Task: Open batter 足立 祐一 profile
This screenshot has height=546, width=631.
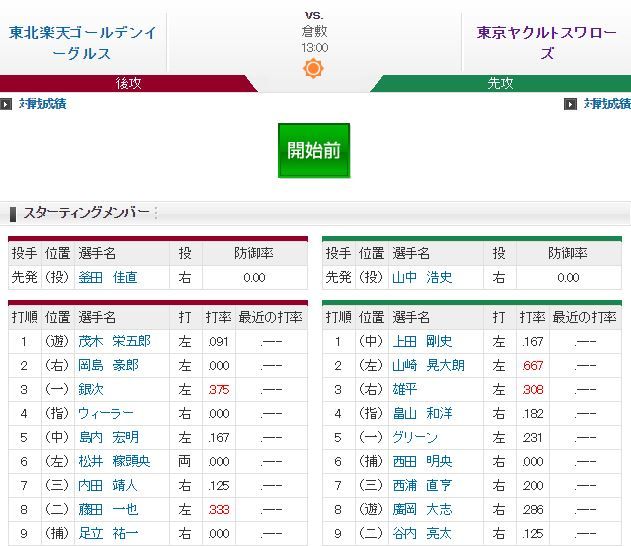Action: (108, 534)
